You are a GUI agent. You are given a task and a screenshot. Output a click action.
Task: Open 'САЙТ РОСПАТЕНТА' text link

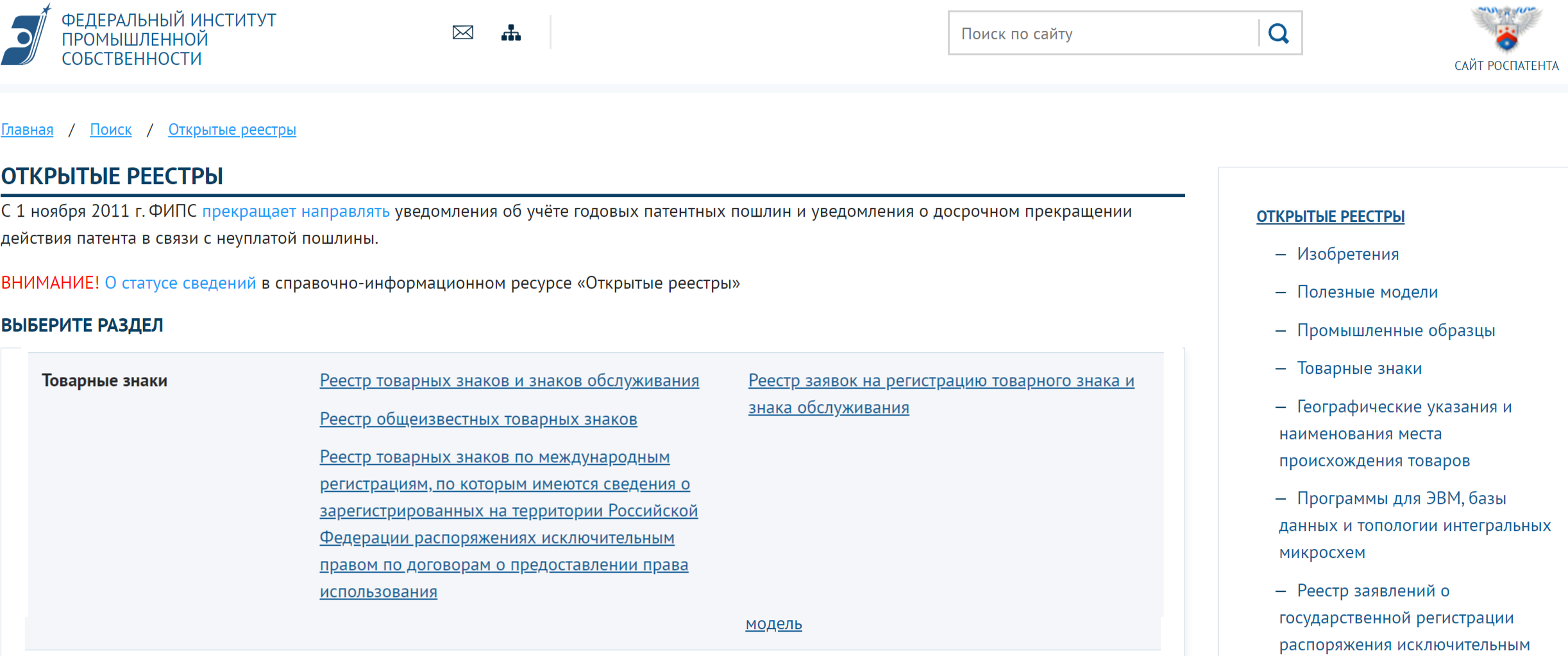click(x=1506, y=65)
